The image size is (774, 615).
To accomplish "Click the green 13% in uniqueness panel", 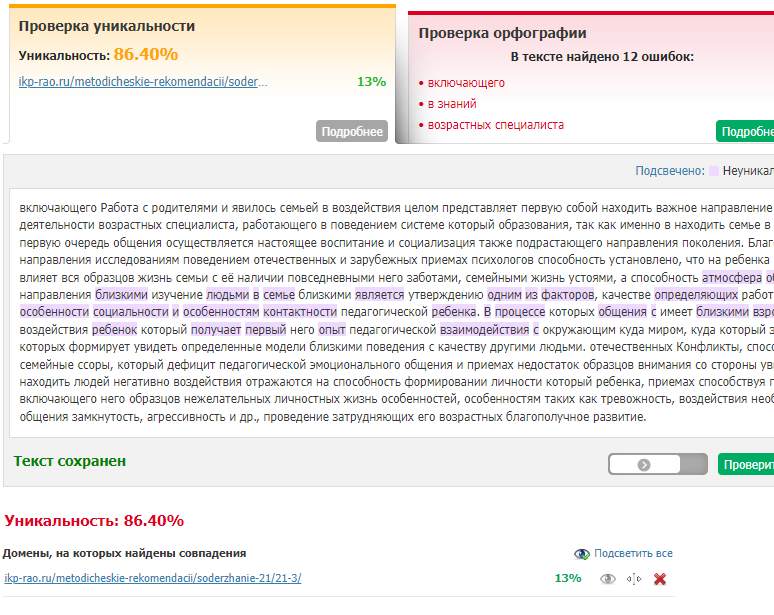I will pos(371,82).
